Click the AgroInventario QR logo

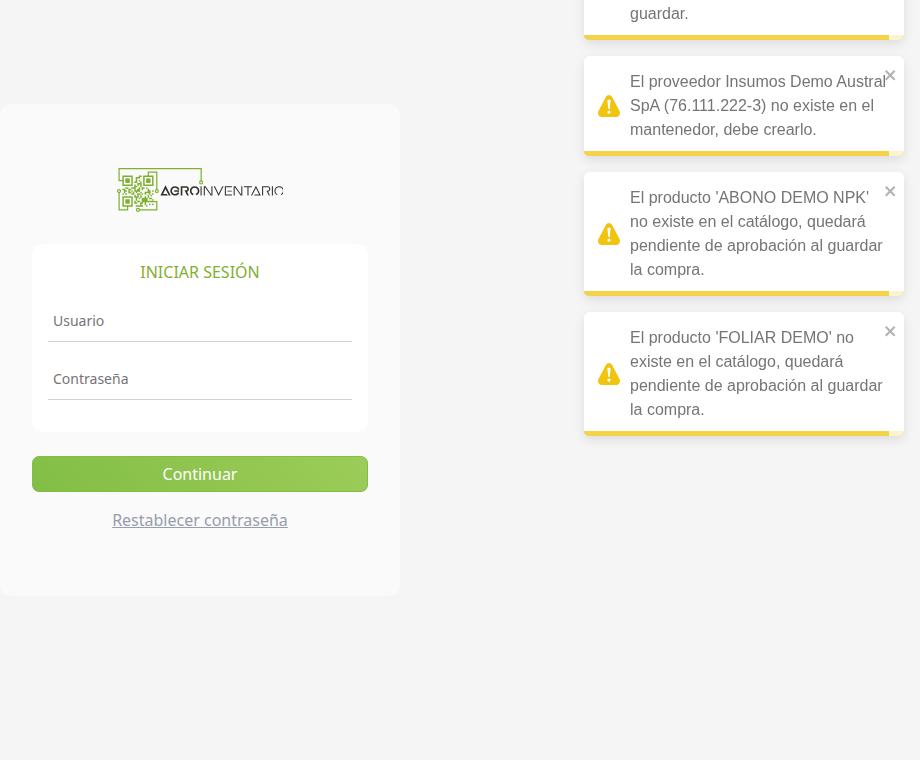pyautogui.click(x=200, y=190)
